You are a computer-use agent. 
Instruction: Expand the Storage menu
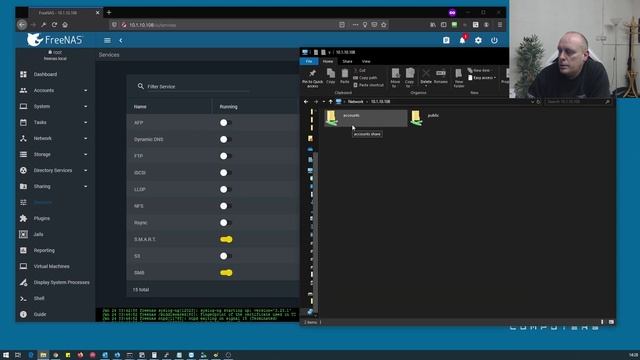[x=55, y=154]
